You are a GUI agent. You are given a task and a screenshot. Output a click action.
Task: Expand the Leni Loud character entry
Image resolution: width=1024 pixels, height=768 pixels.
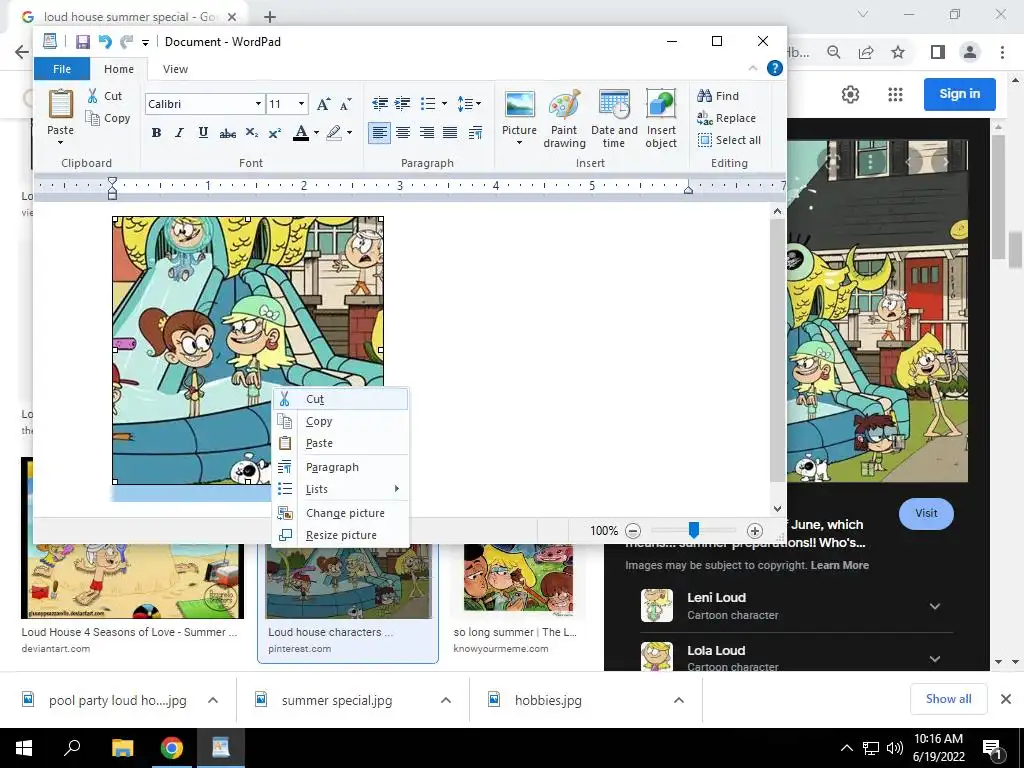coord(935,606)
